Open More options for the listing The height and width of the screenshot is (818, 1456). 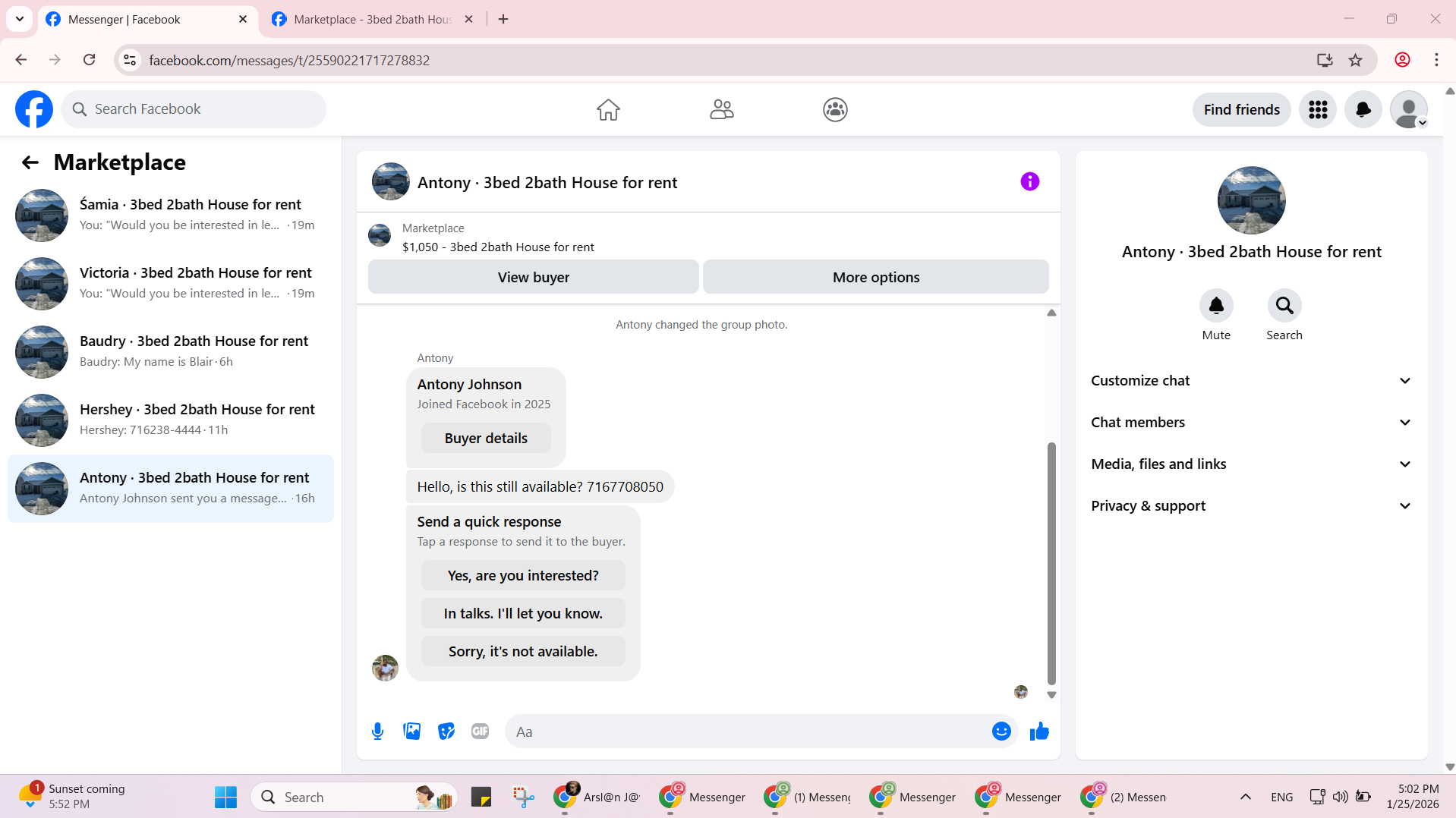876,277
